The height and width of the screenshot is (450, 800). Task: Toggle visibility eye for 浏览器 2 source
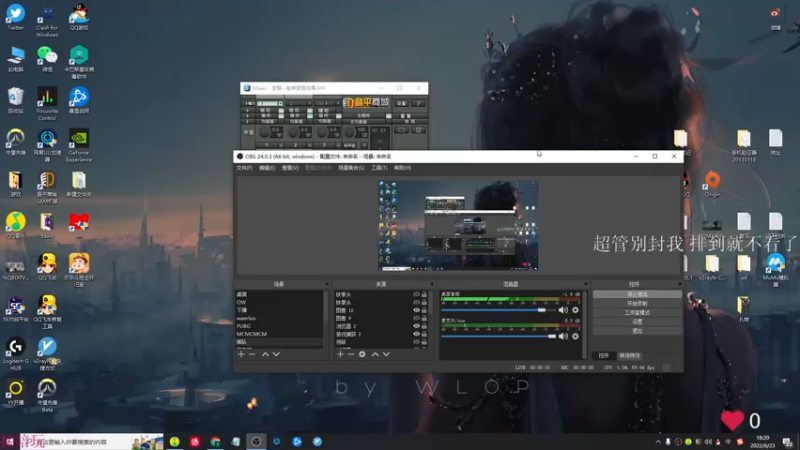416,326
